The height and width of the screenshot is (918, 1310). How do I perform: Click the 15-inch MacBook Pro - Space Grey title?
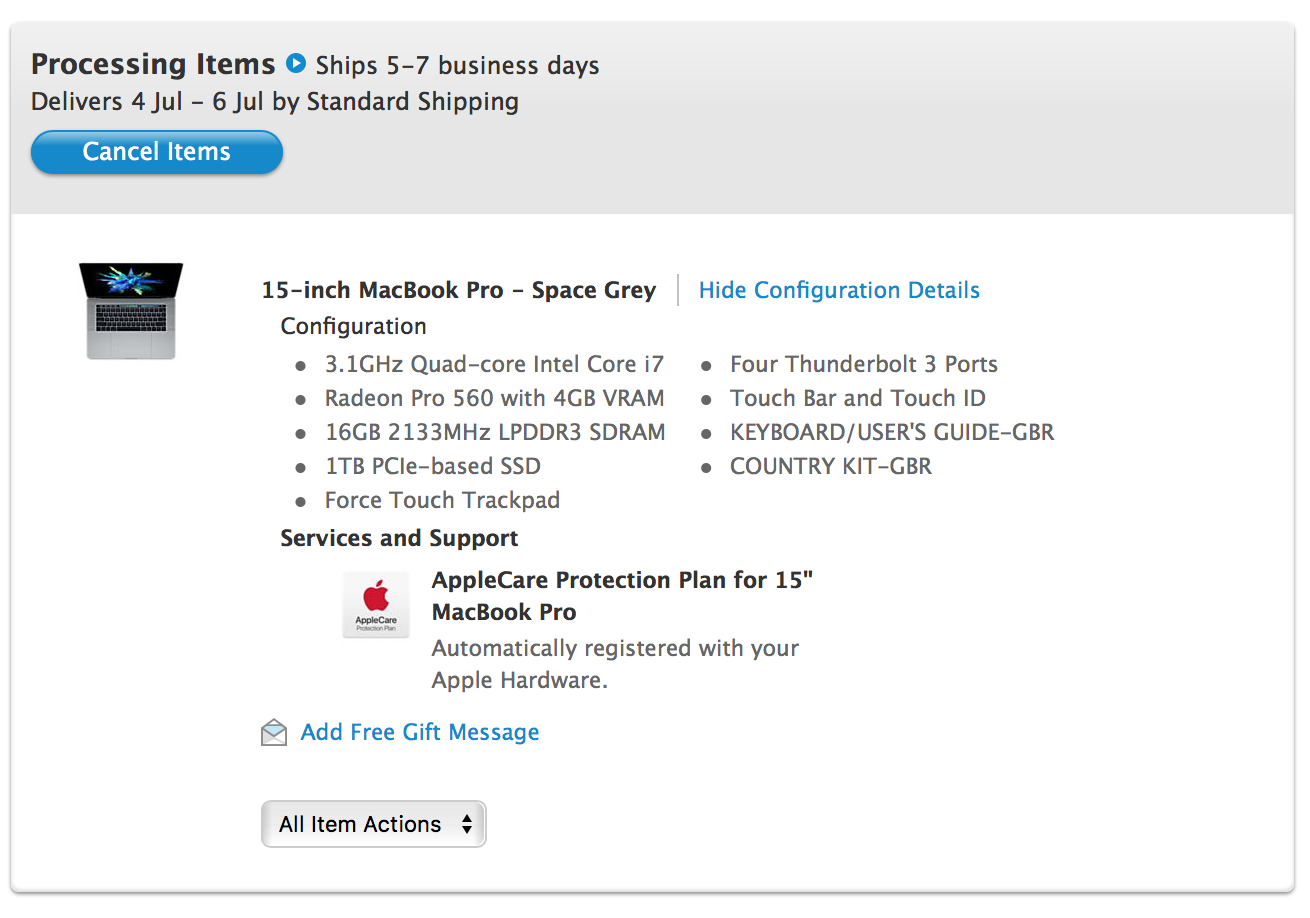(x=459, y=291)
